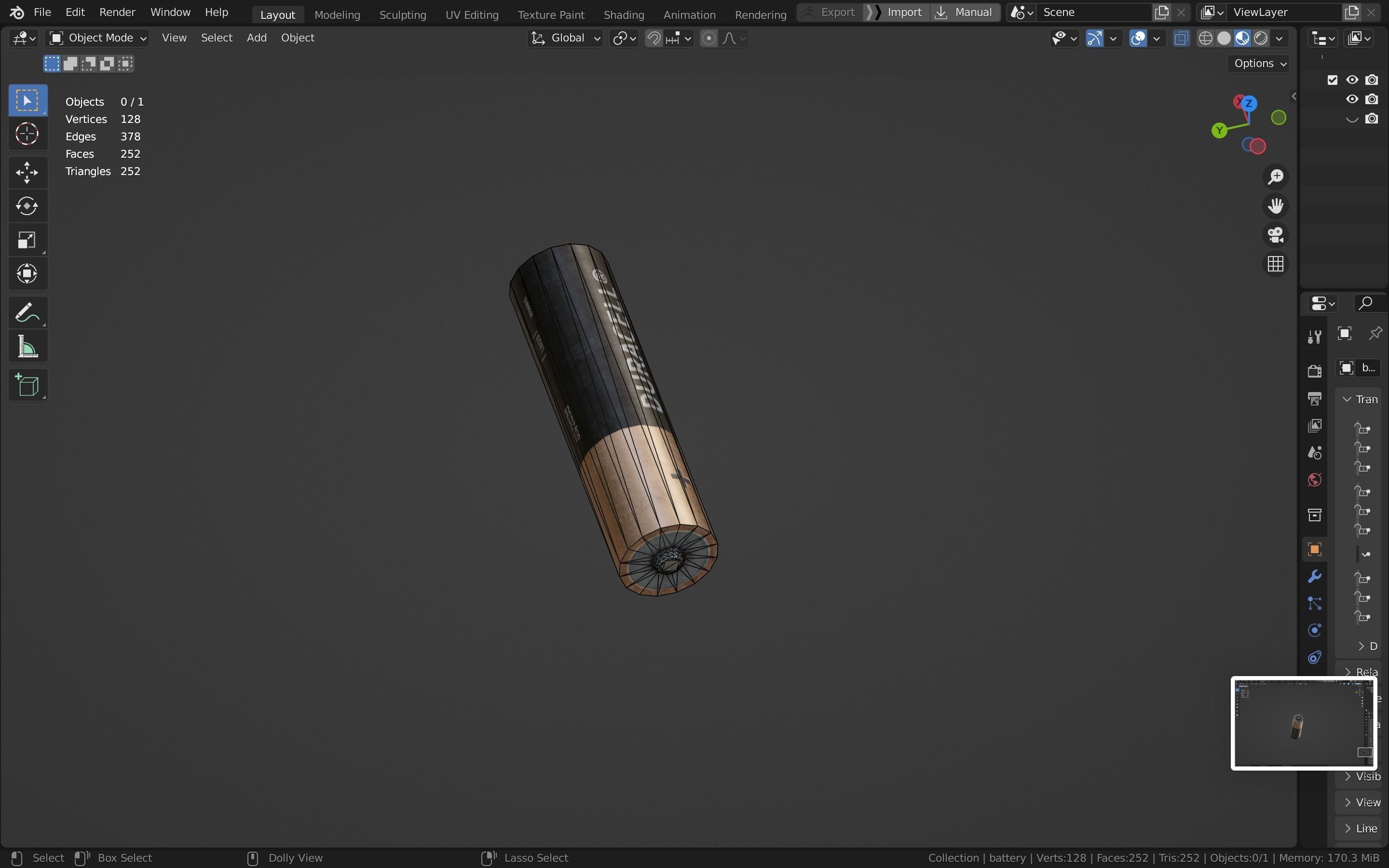Screen dimensions: 1389x868
Task: Open the editor type dropdown in viewport header
Action: point(24,39)
